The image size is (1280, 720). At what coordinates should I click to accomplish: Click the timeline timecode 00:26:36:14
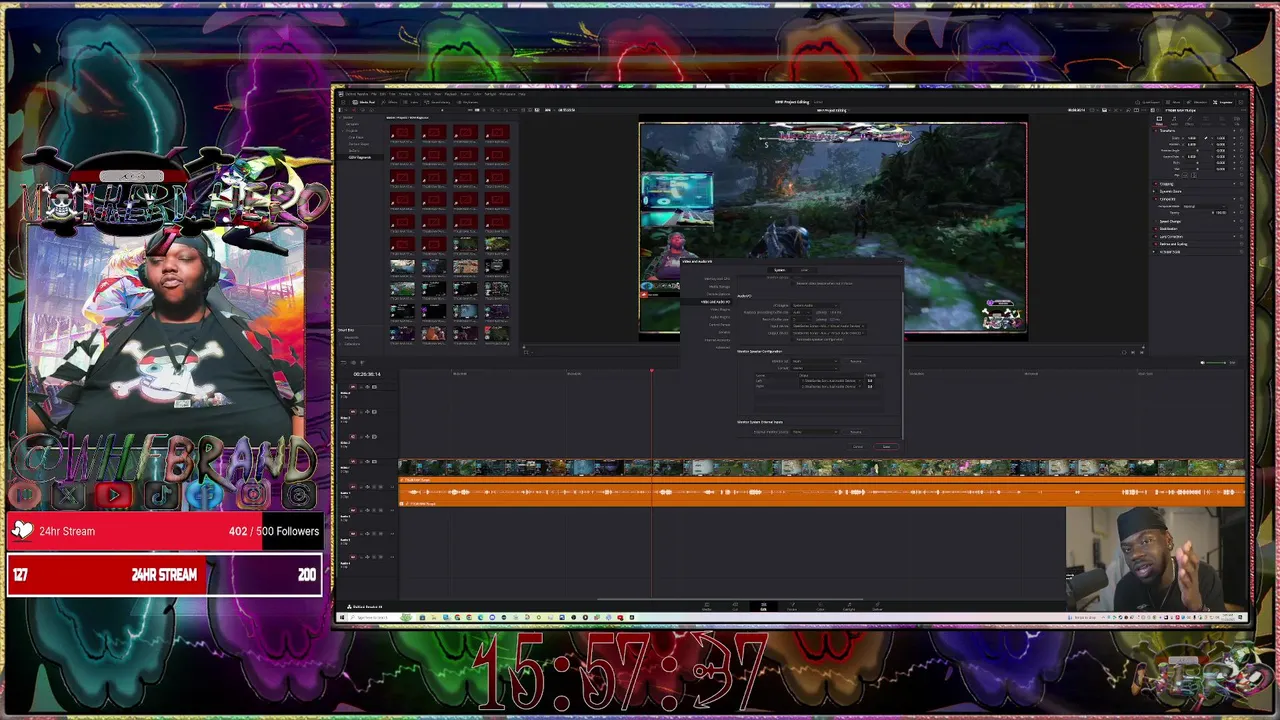[x=367, y=374]
